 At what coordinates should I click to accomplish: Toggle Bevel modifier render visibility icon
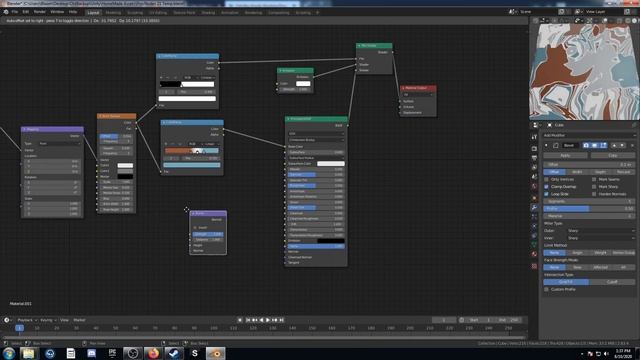[586, 145]
